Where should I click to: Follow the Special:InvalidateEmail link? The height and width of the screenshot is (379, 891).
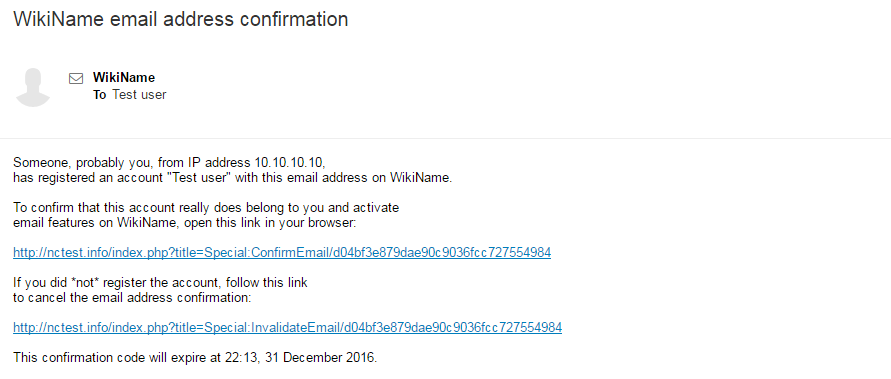pyautogui.click(x=288, y=327)
